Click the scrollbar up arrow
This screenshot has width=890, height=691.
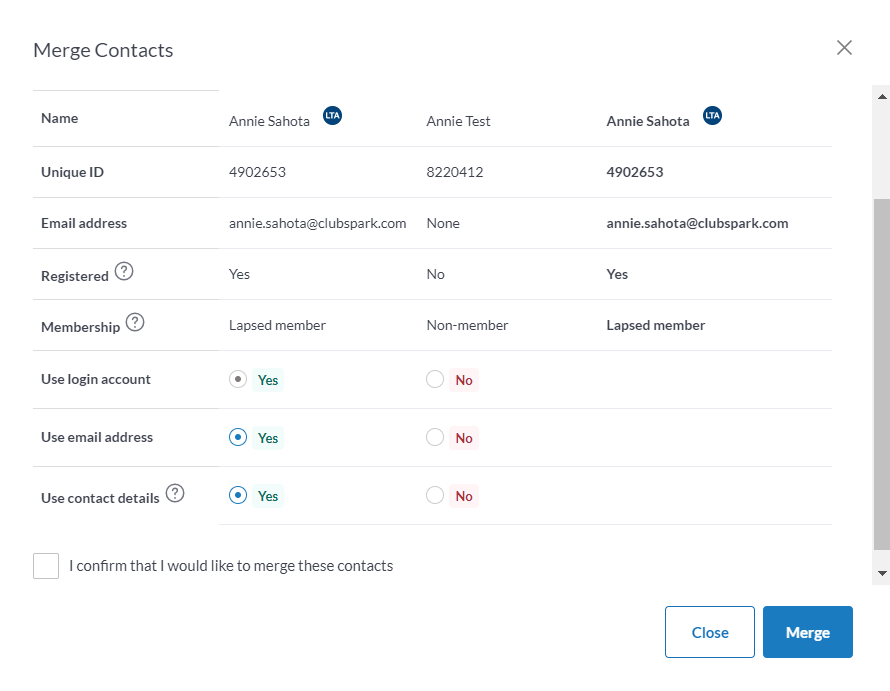882,97
